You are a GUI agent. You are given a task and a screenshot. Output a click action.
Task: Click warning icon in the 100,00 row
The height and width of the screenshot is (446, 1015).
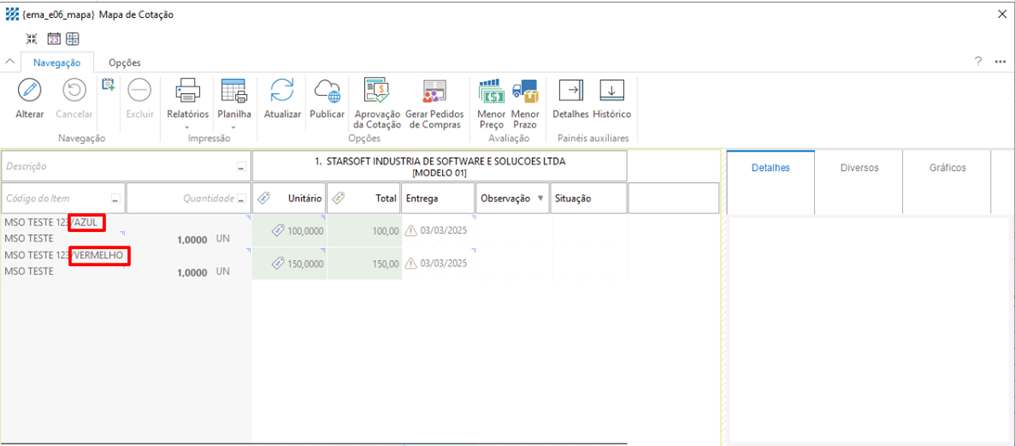[411, 230]
